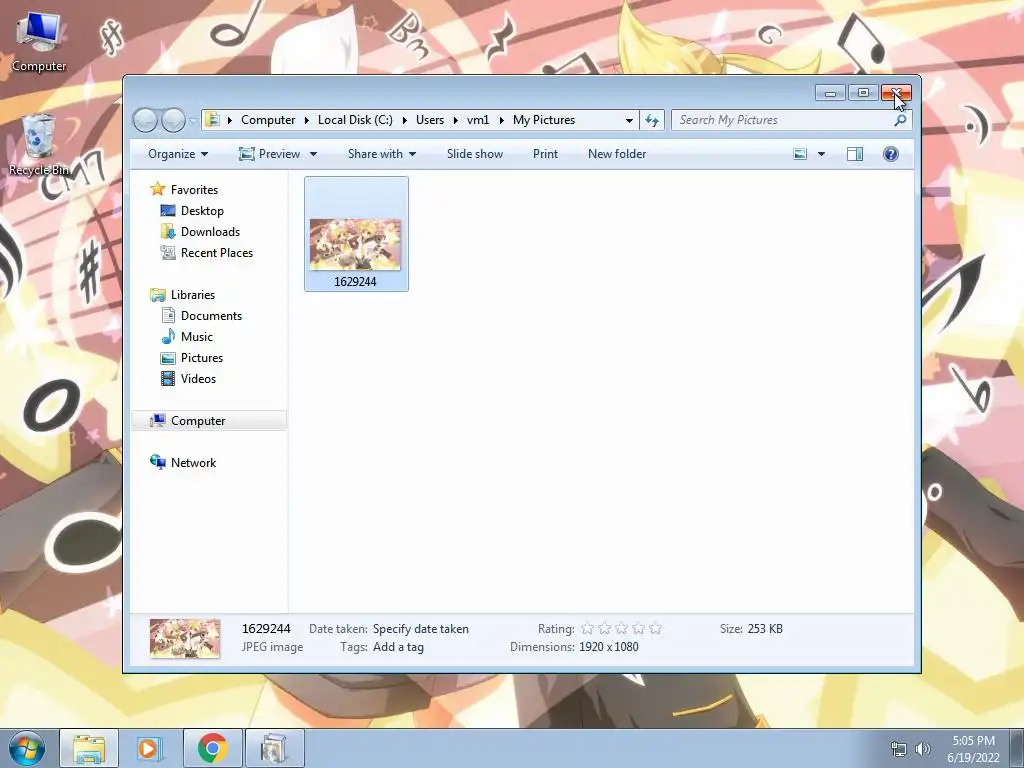1024x768 pixels.
Task: Click Add a tag in details pane
Action: pyautogui.click(x=398, y=647)
